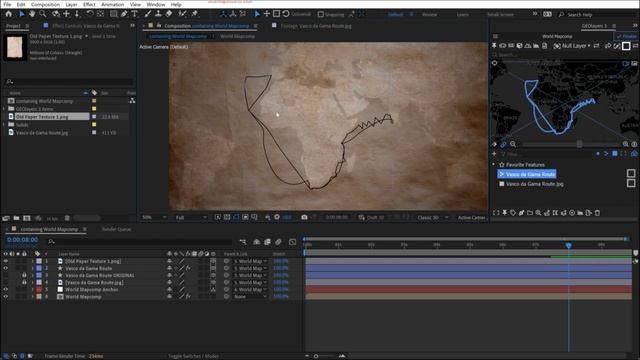Click the globe icon in GEOlayers toolbar
This screenshot has height=360, width=640.
[x=519, y=46]
